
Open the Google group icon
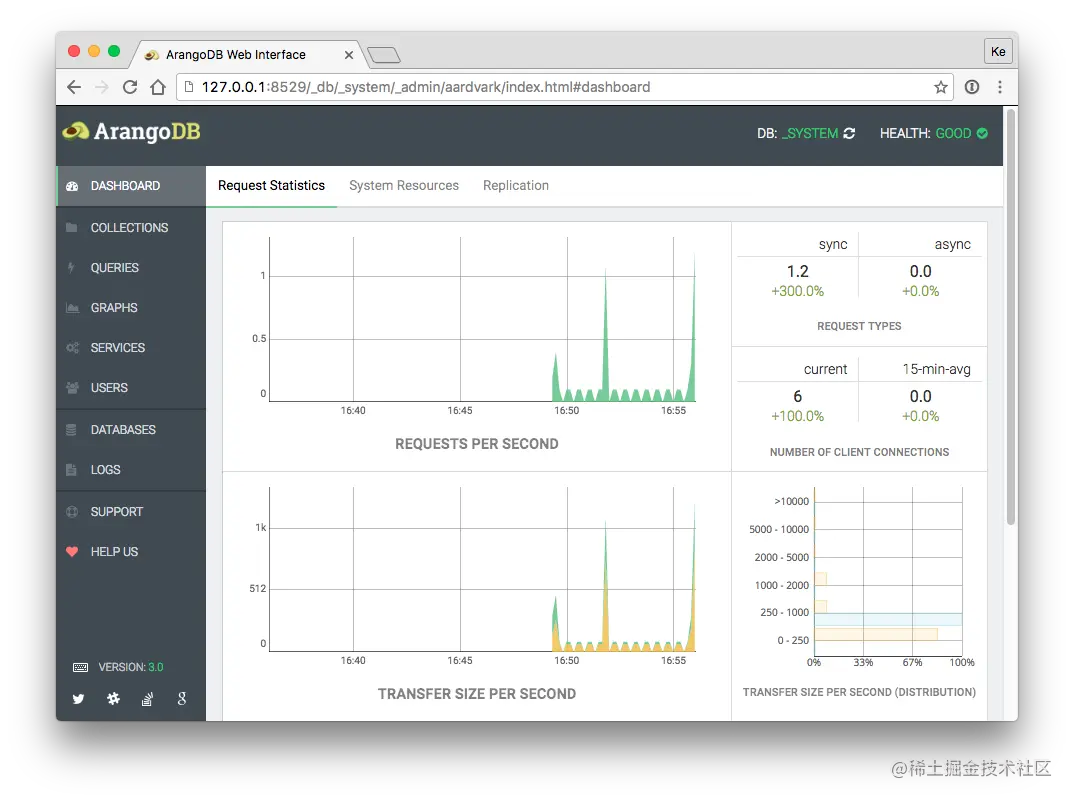[x=182, y=698]
